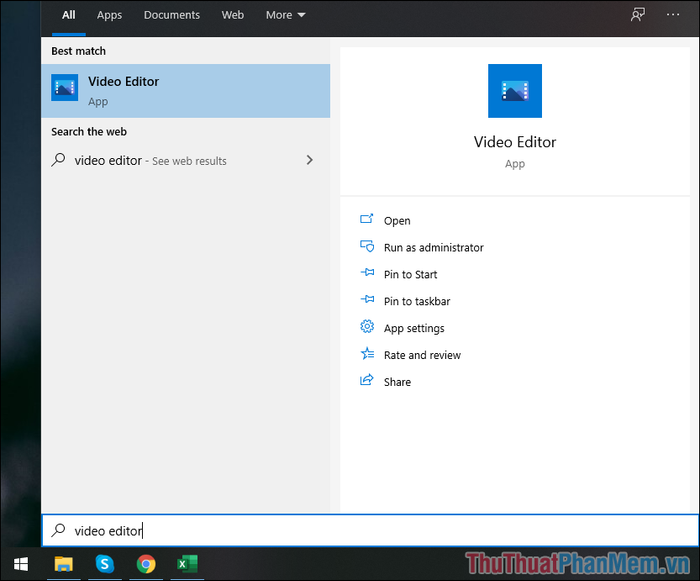Choose Rate and review

[422, 355]
